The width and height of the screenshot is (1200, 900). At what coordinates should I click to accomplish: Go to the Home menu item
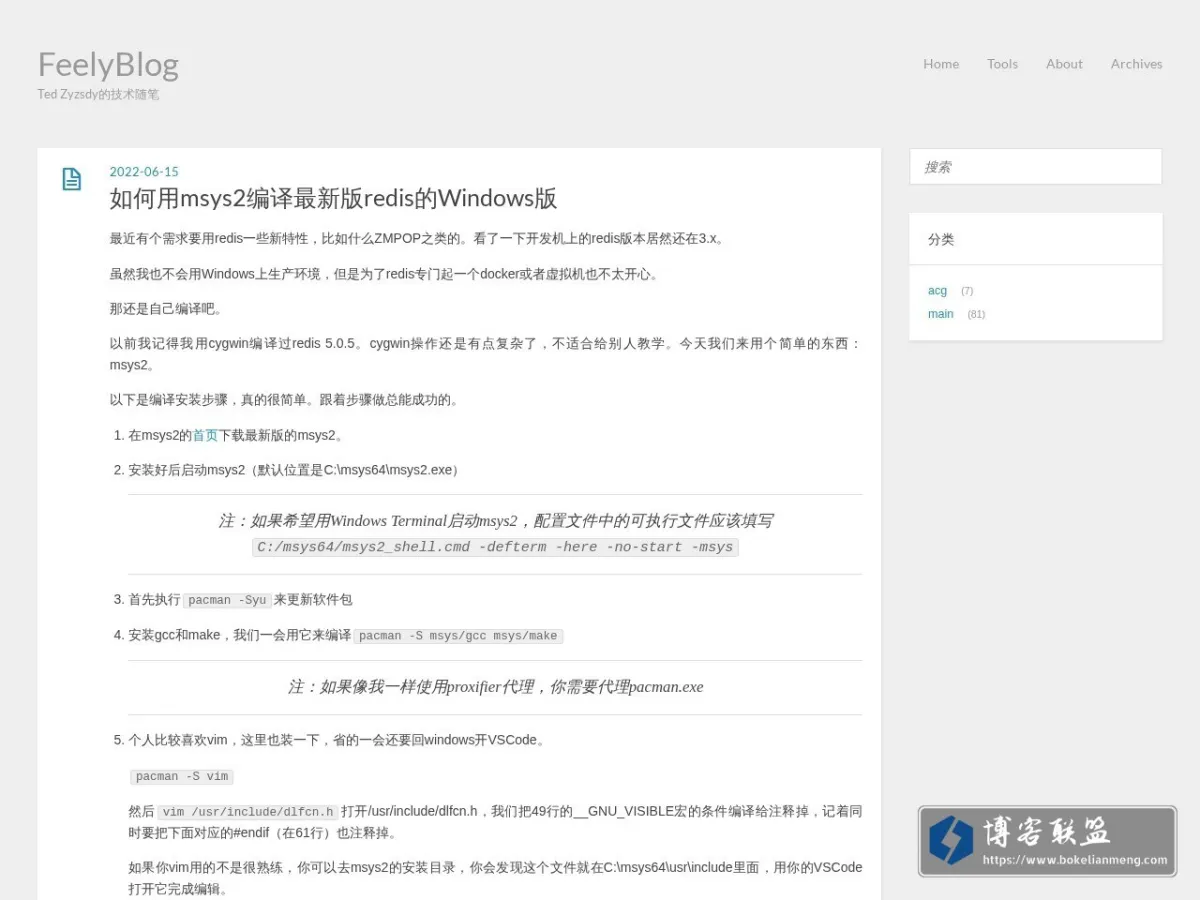point(941,64)
